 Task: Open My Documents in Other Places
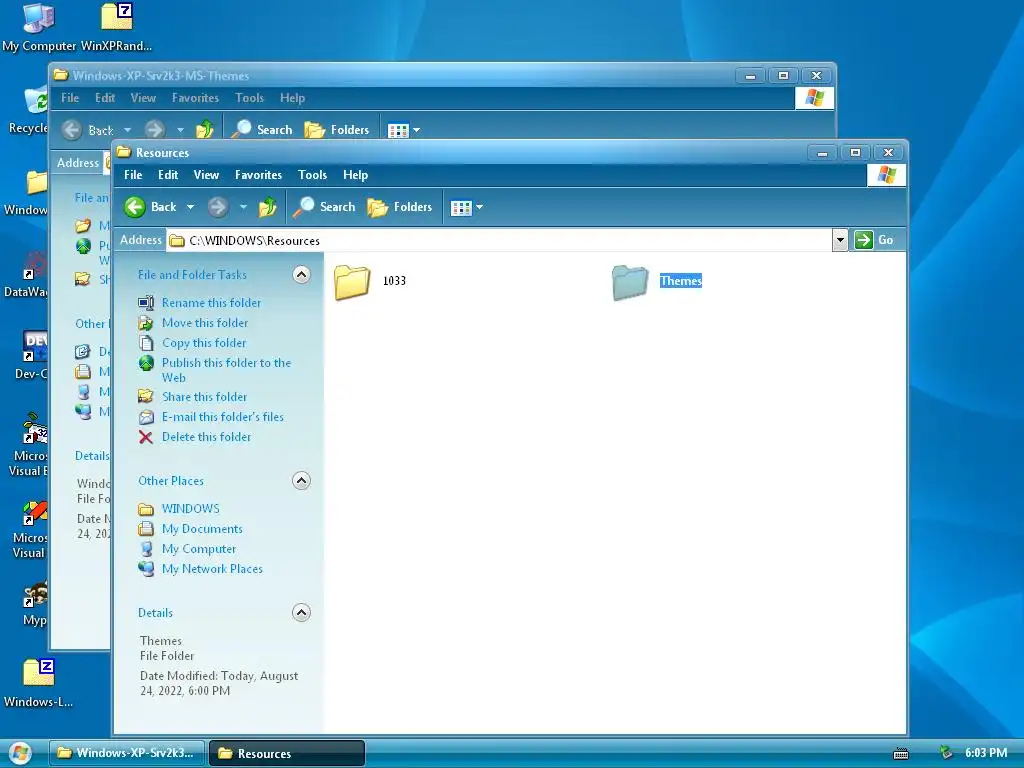pos(202,529)
